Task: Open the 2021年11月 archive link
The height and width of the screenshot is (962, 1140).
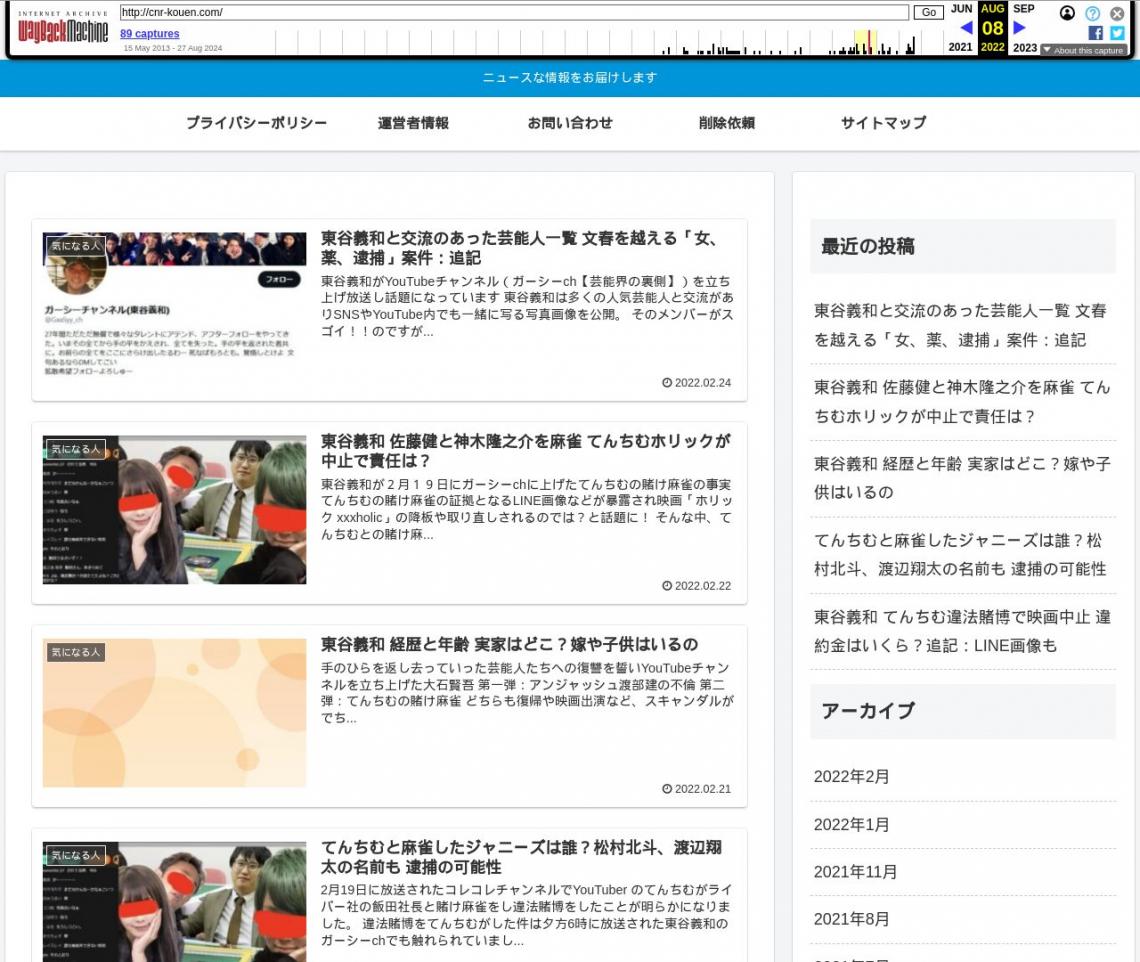Action: pos(855,872)
